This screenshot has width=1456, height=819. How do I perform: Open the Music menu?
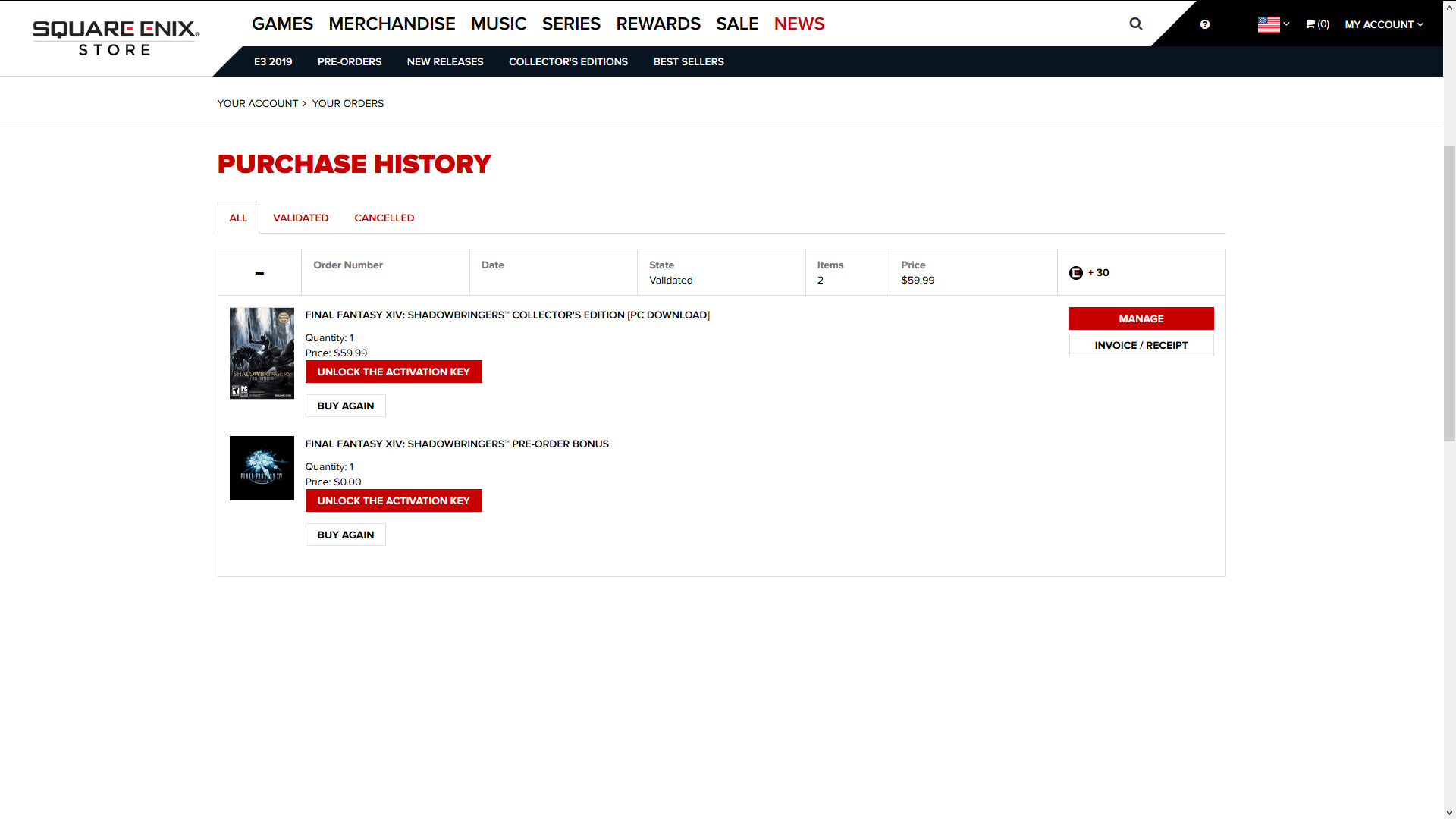click(x=498, y=24)
